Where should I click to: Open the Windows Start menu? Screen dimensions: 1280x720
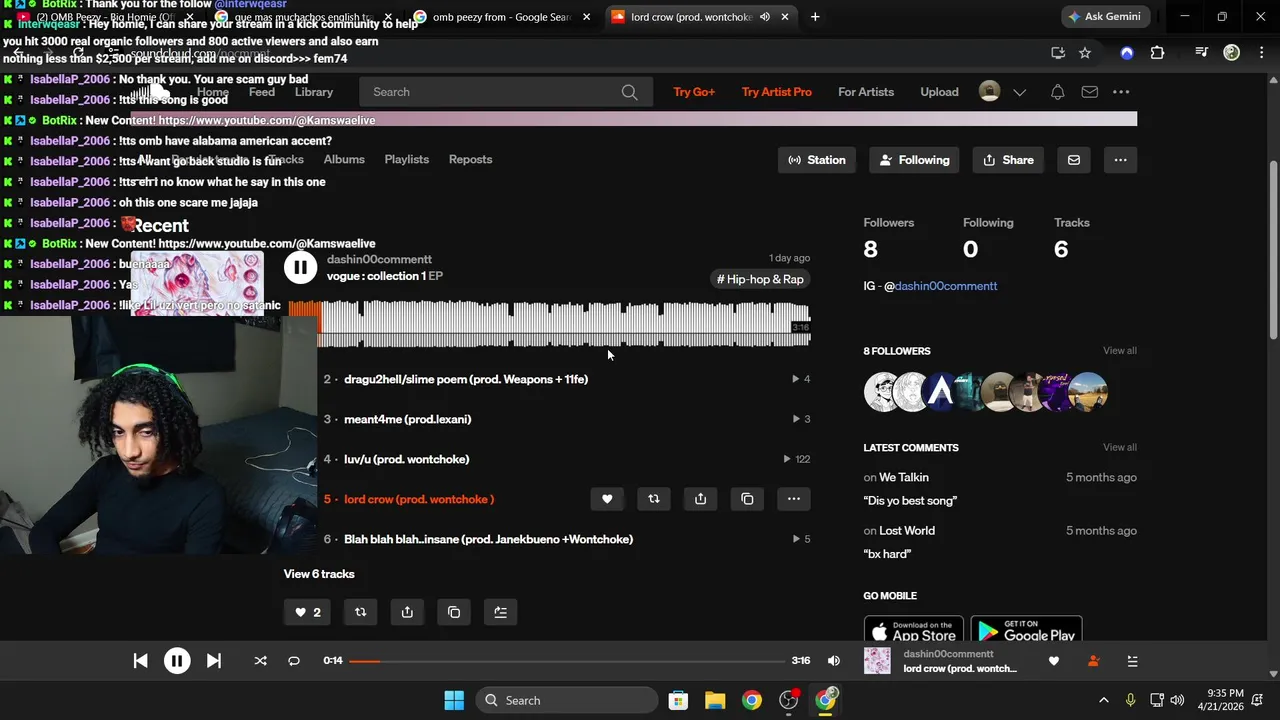(453, 700)
